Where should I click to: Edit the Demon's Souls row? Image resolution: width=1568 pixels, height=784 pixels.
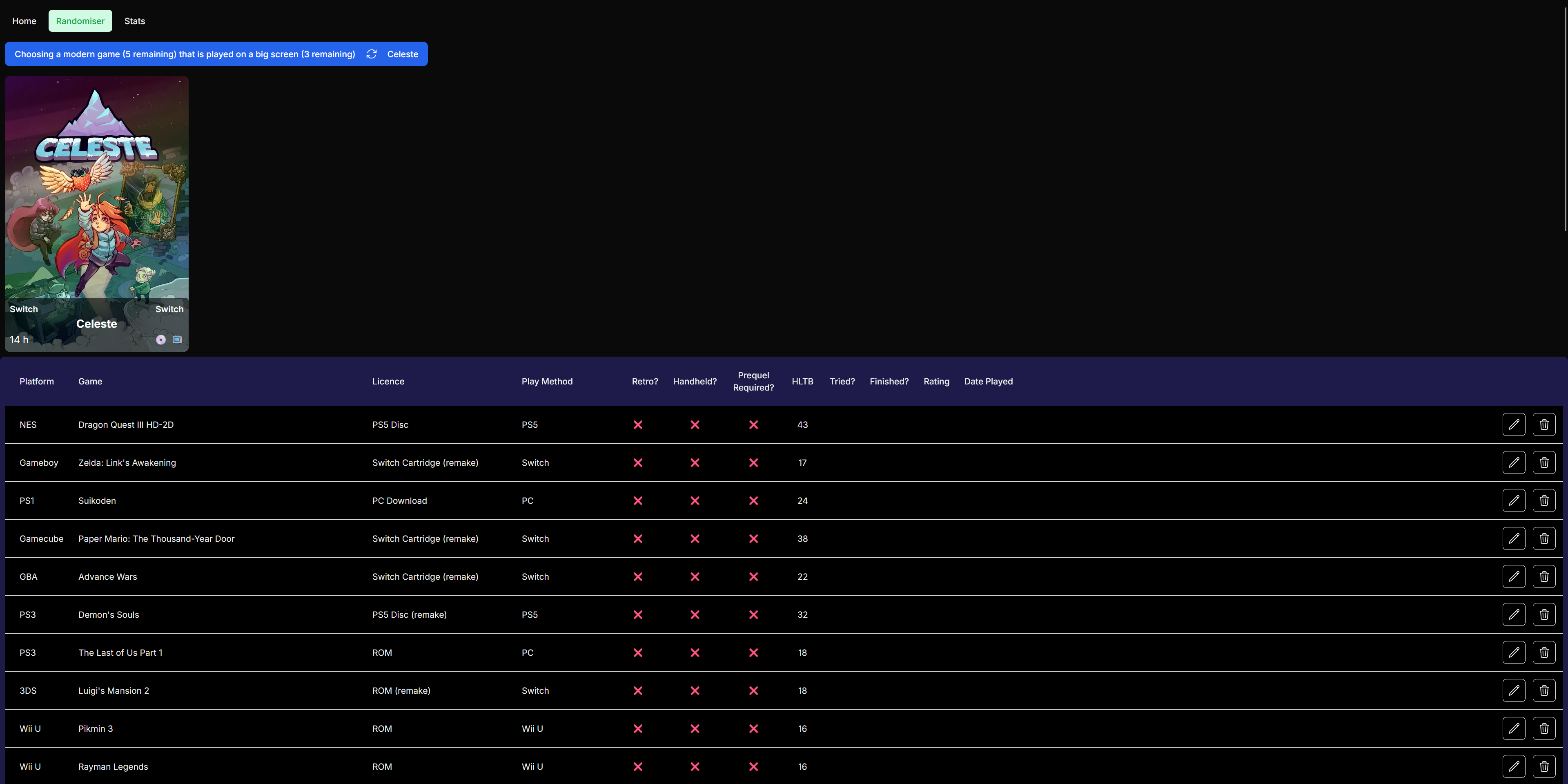click(x=1514, y=614)
